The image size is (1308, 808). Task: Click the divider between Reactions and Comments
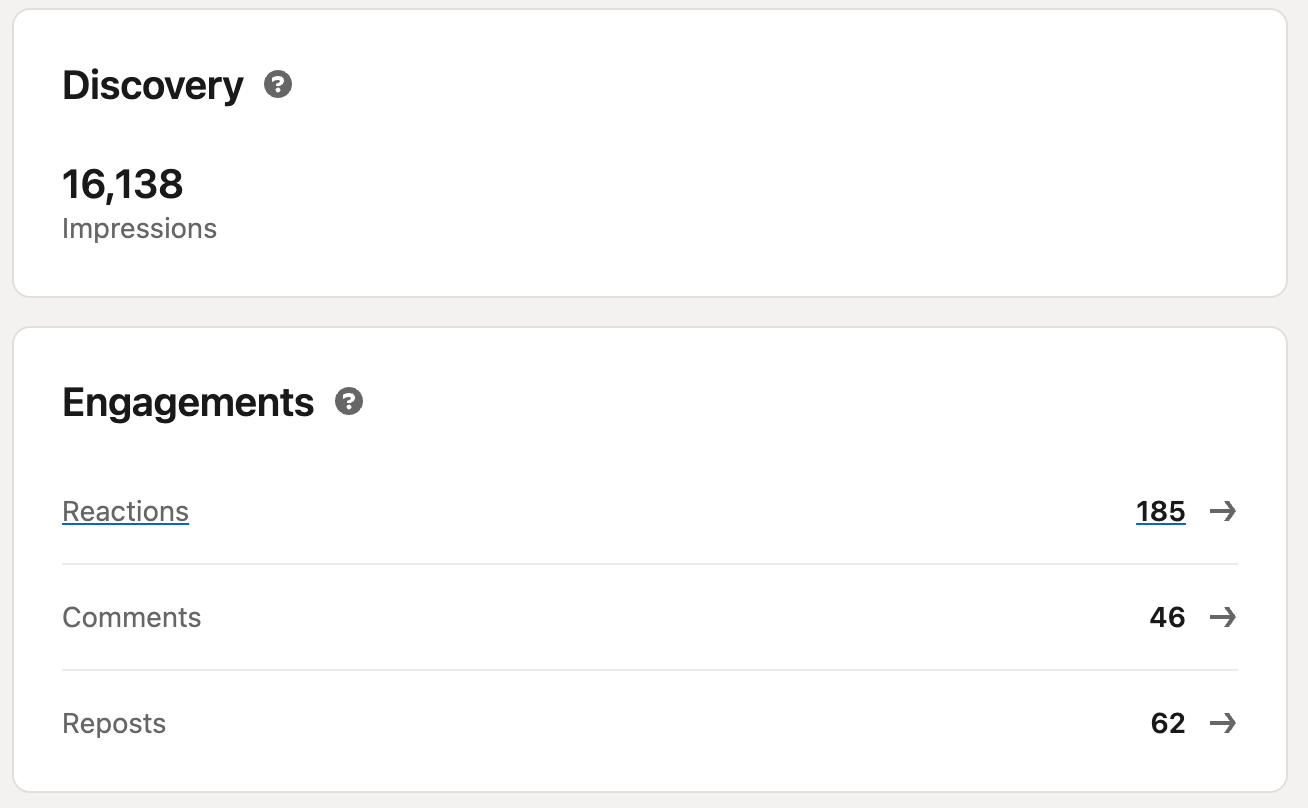[650, 564]
